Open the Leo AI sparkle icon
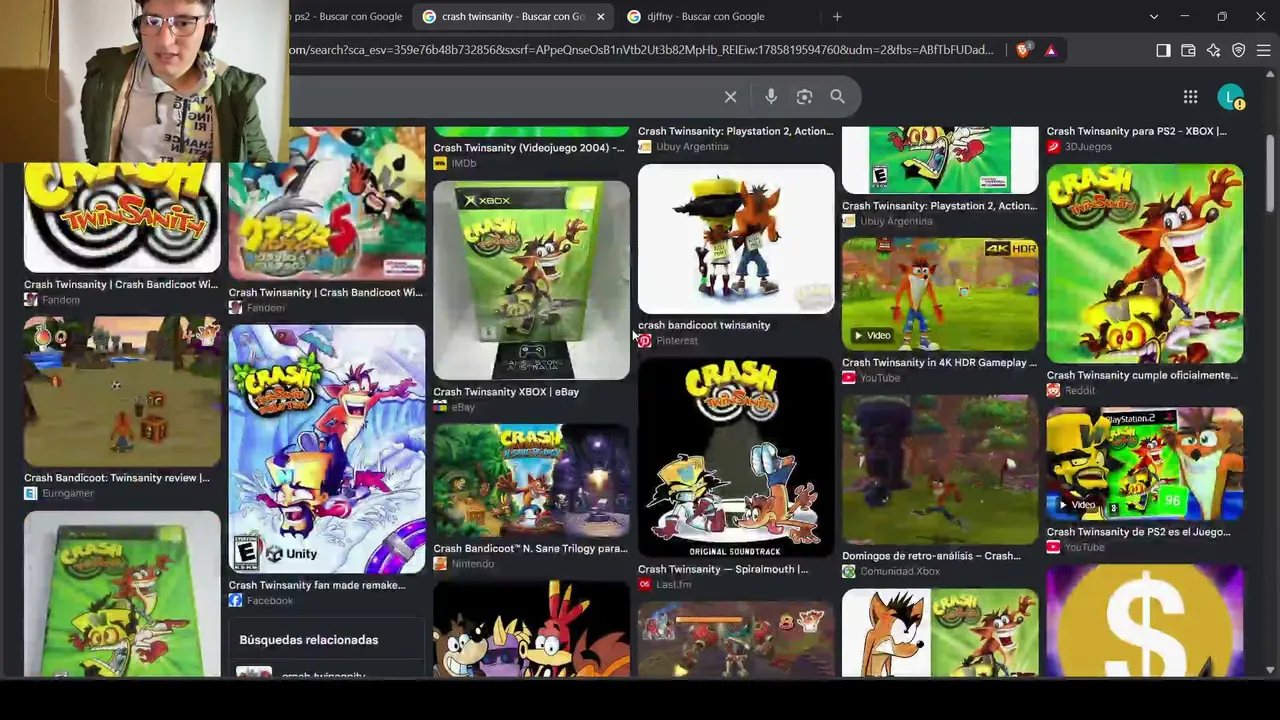Image resolution: width=1280 pixels, height=720 pixels. [1213, 50]
